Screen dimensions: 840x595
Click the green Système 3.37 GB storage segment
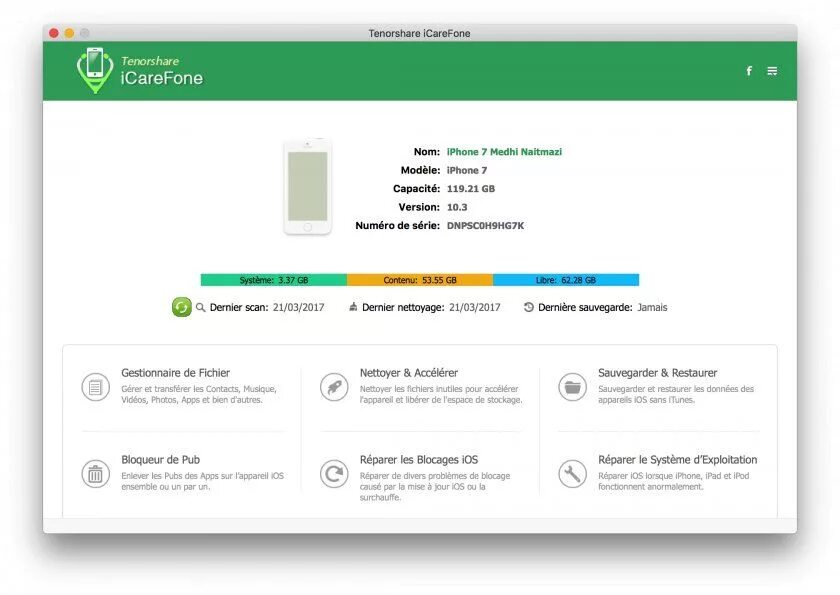pos(274,280)
